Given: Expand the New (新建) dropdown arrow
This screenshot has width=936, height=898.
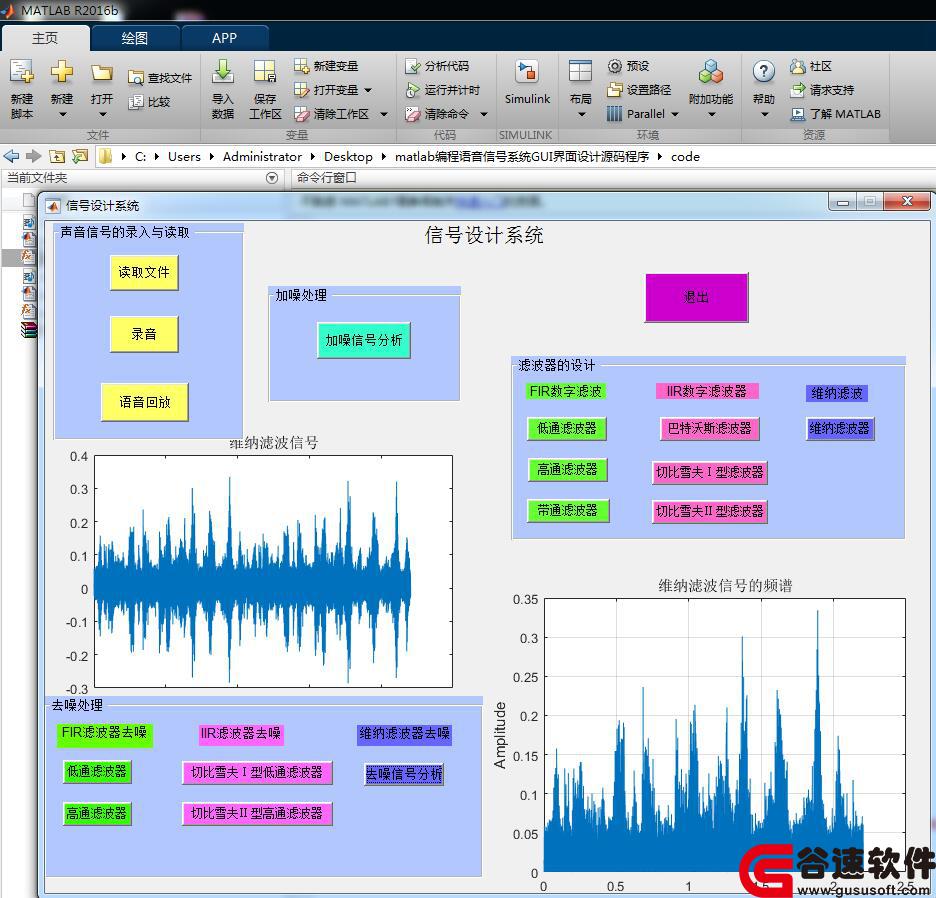Looking at the screenshot, I should click(62, 115).
